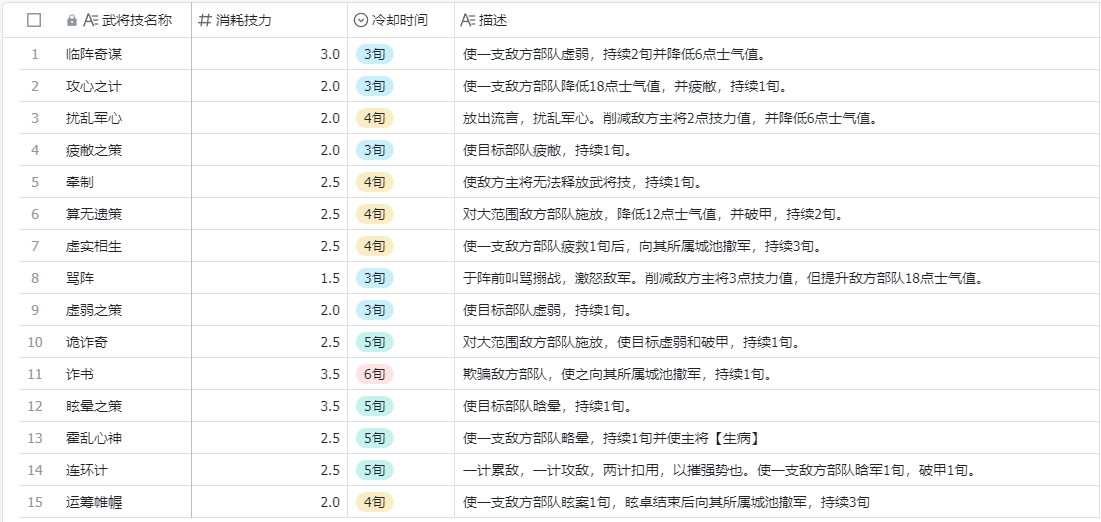The image size is (1101, 522).
Task: Click the yellow 4旬 tag for 牵制
Action: [x=375, y=182]
